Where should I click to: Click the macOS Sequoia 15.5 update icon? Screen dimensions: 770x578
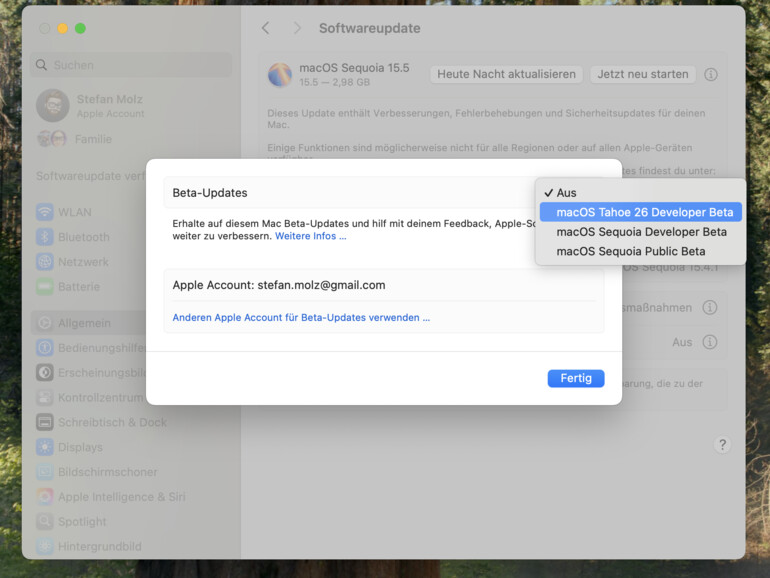[x=280, y=75]
